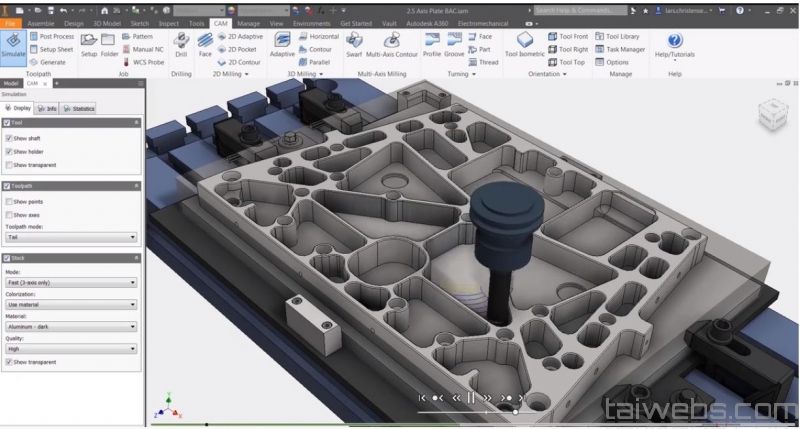The width and height of the screenshot is (800, 429).
Task: Open the Sketch ribbon tab
Action: point(139,22)
